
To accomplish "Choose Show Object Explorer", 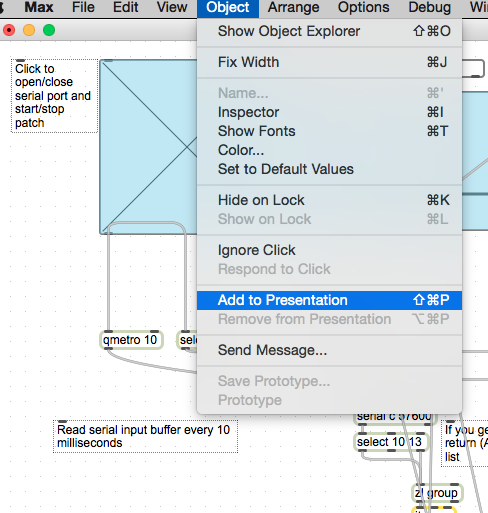I will pyautogui.click(x=329, y=31).
